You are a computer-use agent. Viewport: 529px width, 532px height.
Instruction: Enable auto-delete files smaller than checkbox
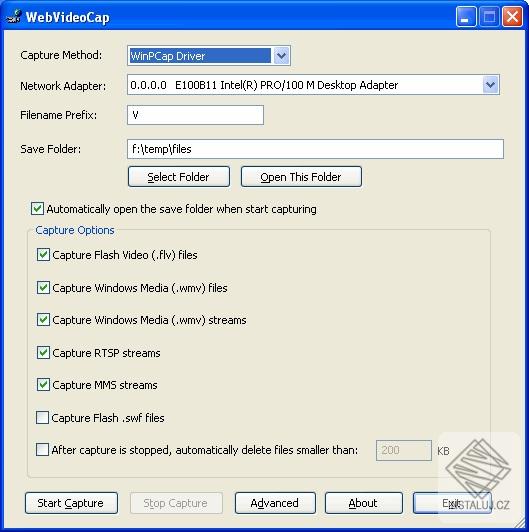click(x=42, y=450)
